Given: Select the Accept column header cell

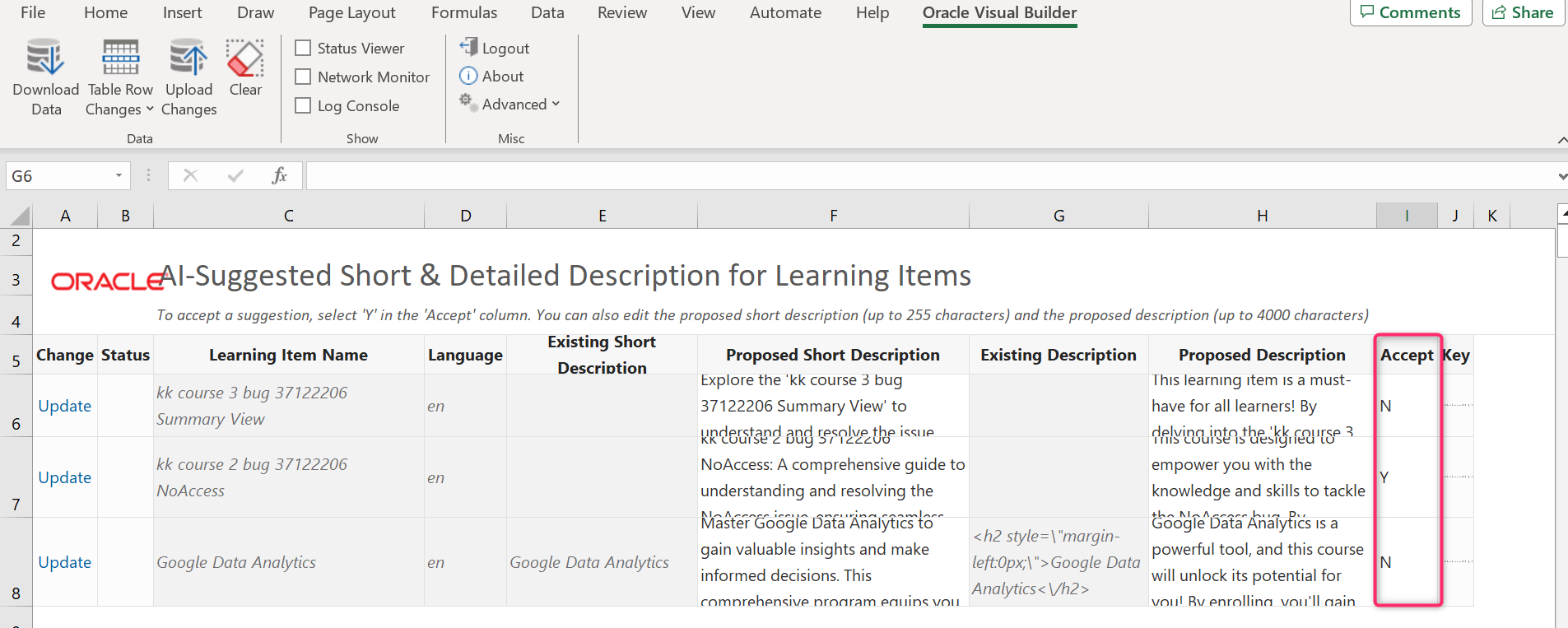Looking at the screenshot, I should (1407, 355).
